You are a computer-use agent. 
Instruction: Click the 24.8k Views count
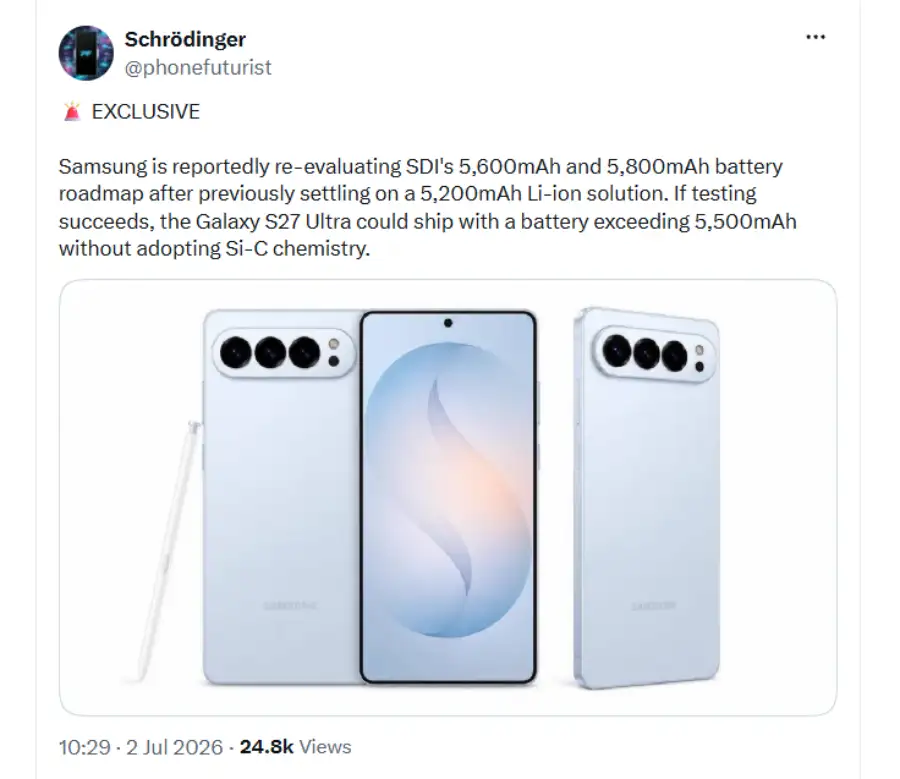(x=295, y=747)
